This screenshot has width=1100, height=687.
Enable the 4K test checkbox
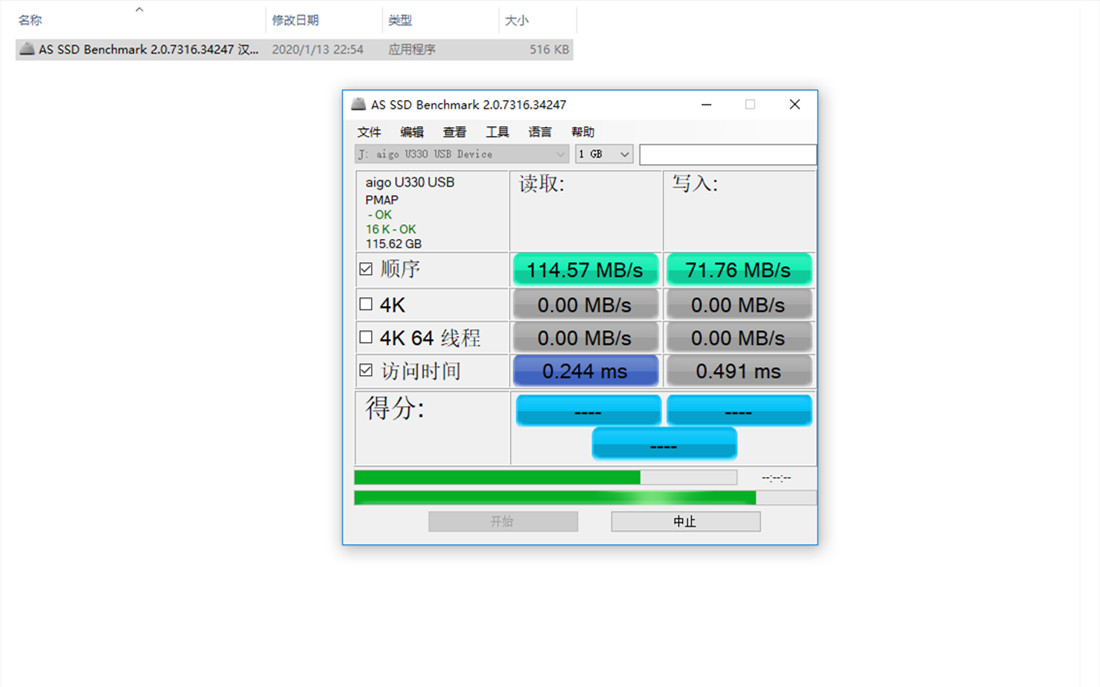tap(365, 305)
